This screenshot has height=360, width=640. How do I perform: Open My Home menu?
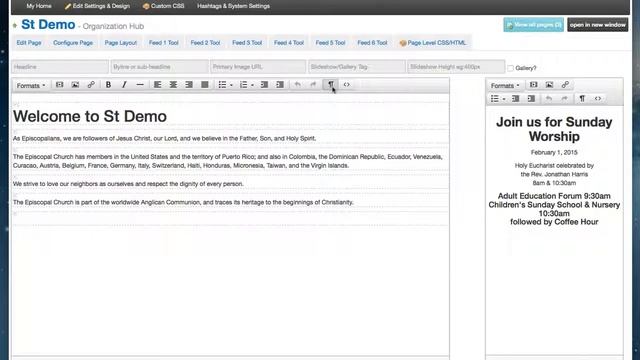(39, 6)
